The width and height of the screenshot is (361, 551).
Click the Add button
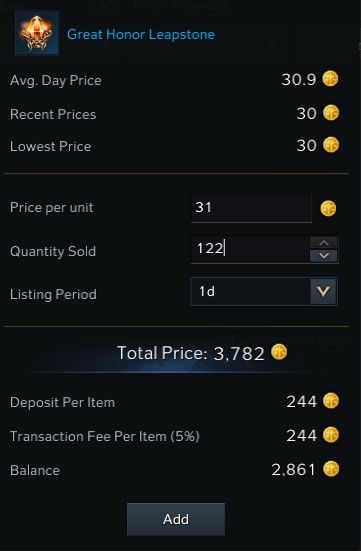tap(176, 519)
